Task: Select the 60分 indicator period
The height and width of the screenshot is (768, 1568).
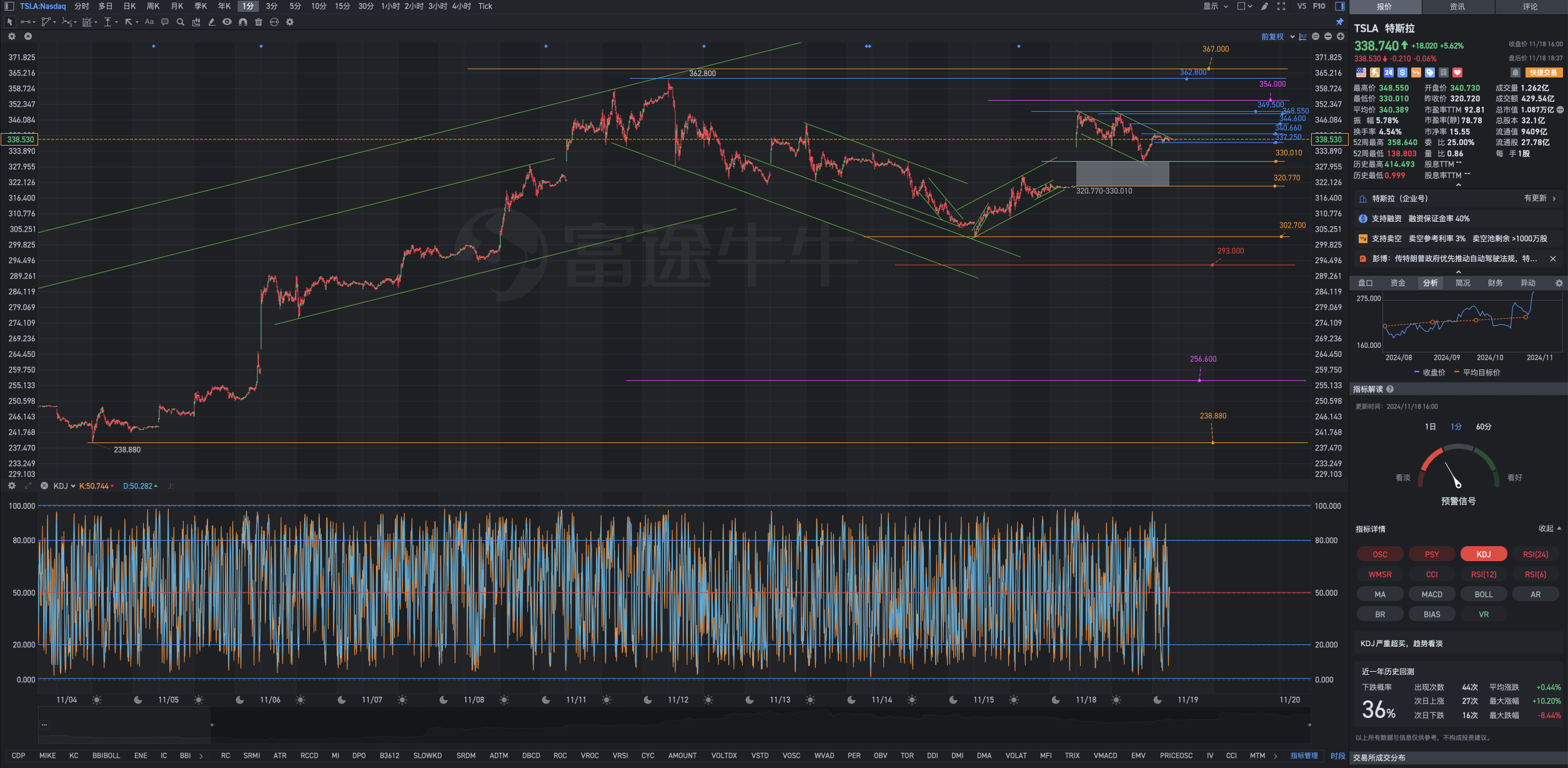Action: (1484, 427)
